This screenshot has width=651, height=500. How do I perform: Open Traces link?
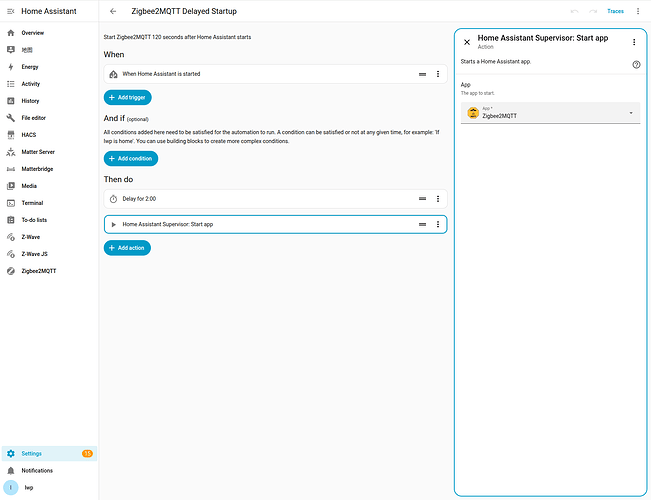615,11
